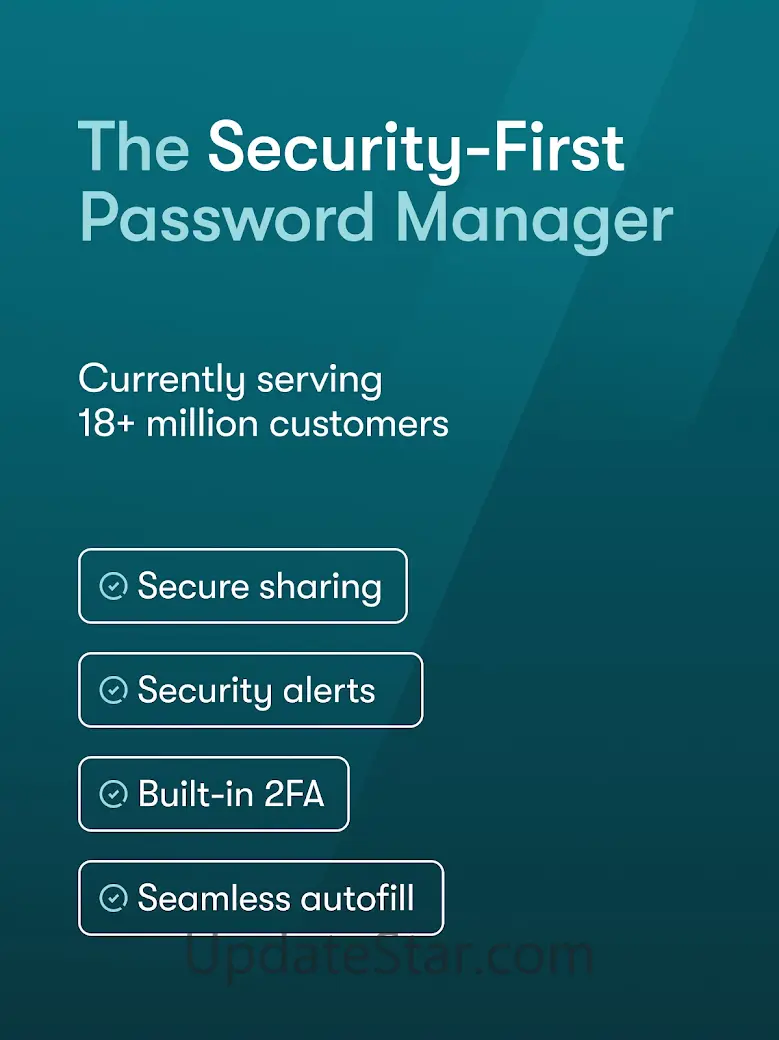Click the checkmark icon beside Secure sharing
The width and height of the screenshot is (779, 1040).
[x=113, y=586]
